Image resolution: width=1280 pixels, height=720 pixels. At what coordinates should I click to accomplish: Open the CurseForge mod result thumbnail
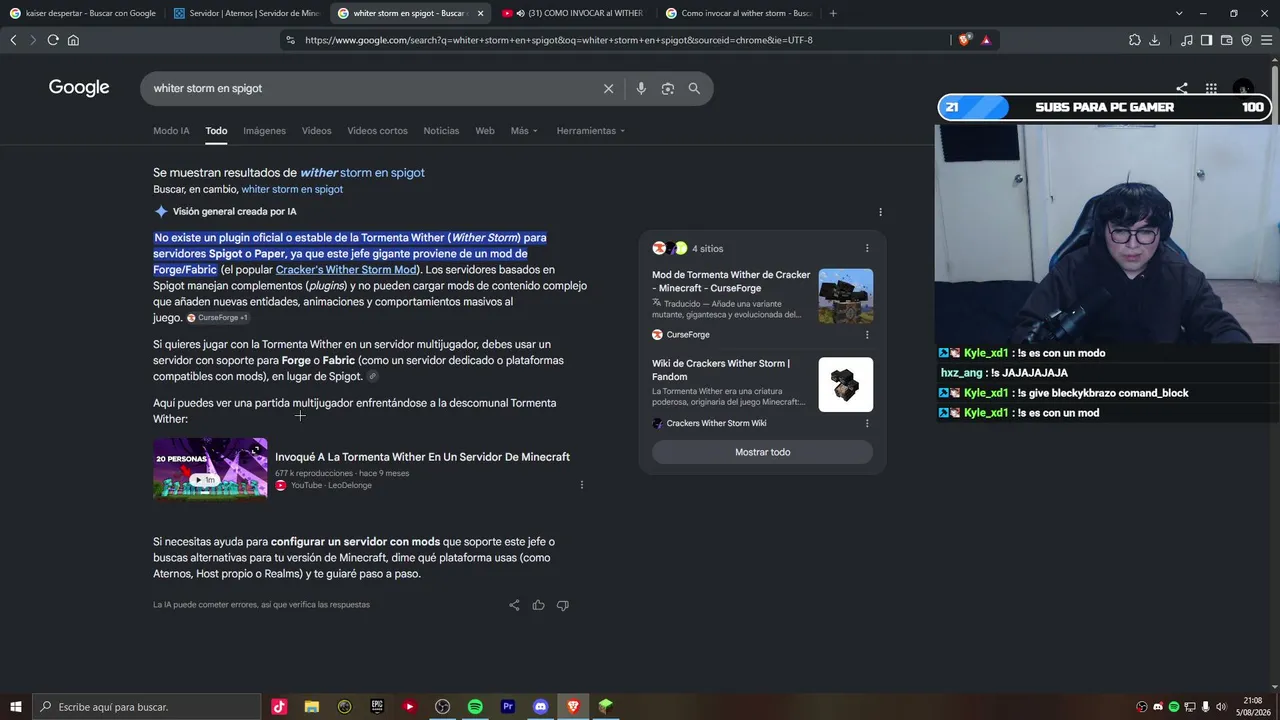tap(846, 296)
